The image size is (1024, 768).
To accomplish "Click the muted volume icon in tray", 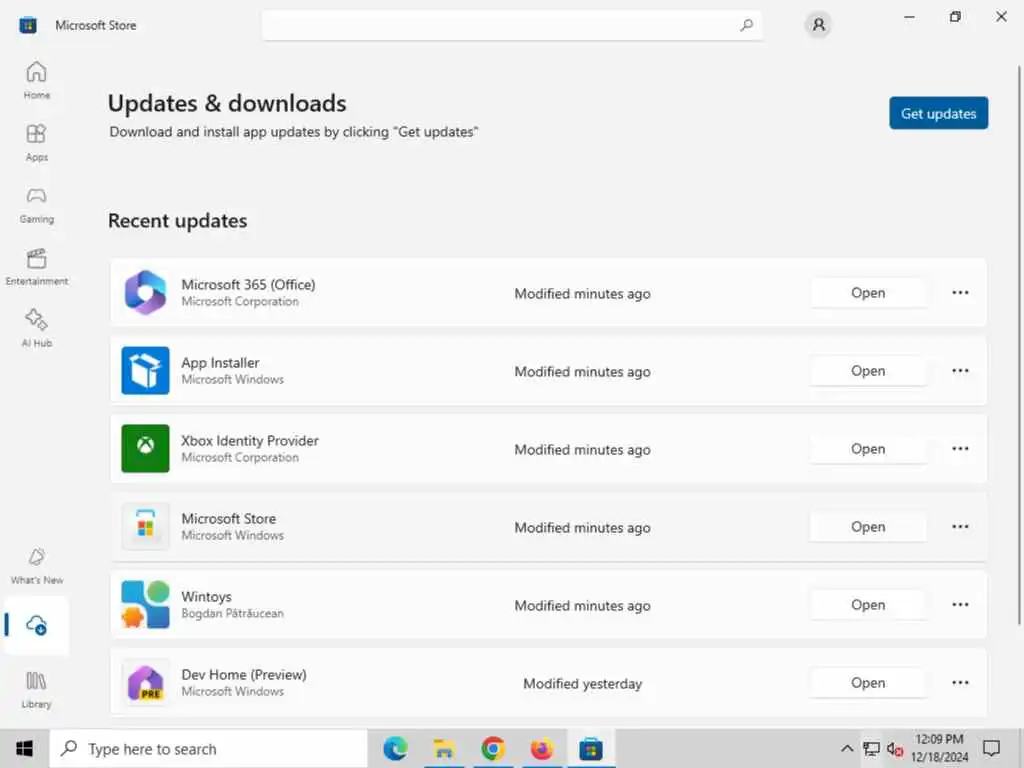I will pos(895,748).
